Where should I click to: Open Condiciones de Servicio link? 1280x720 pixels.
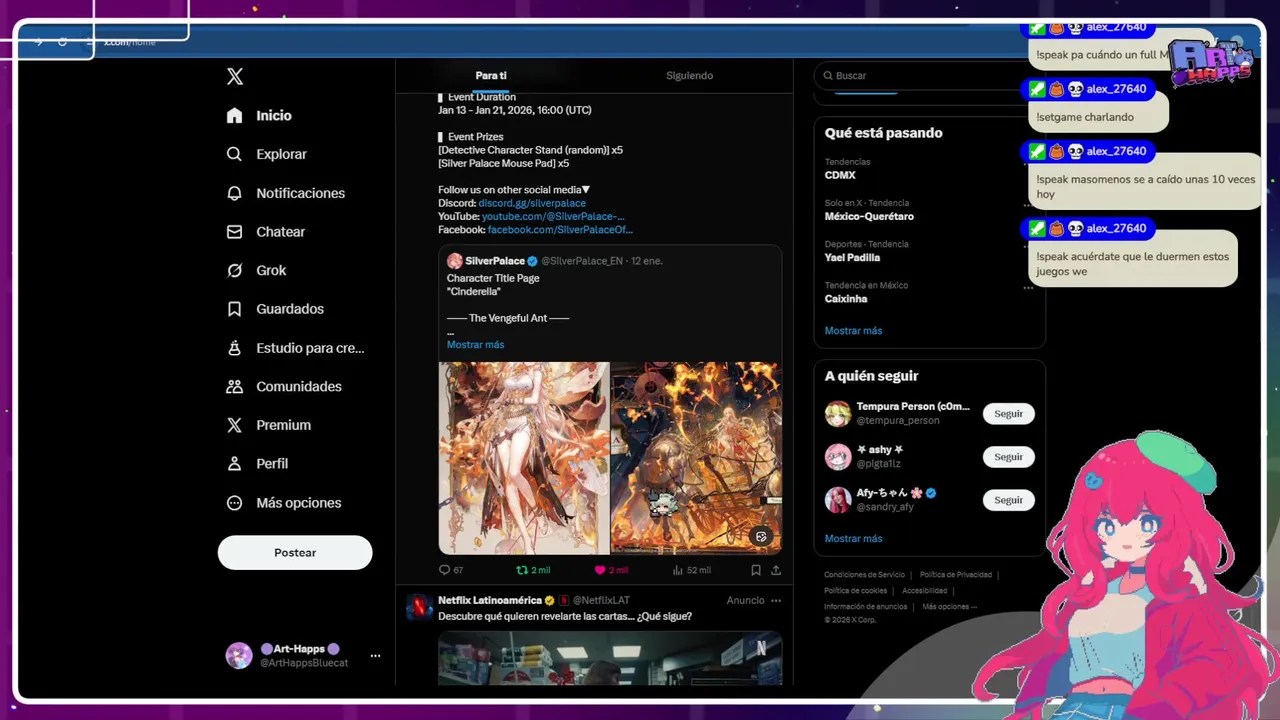pos(864,575)
